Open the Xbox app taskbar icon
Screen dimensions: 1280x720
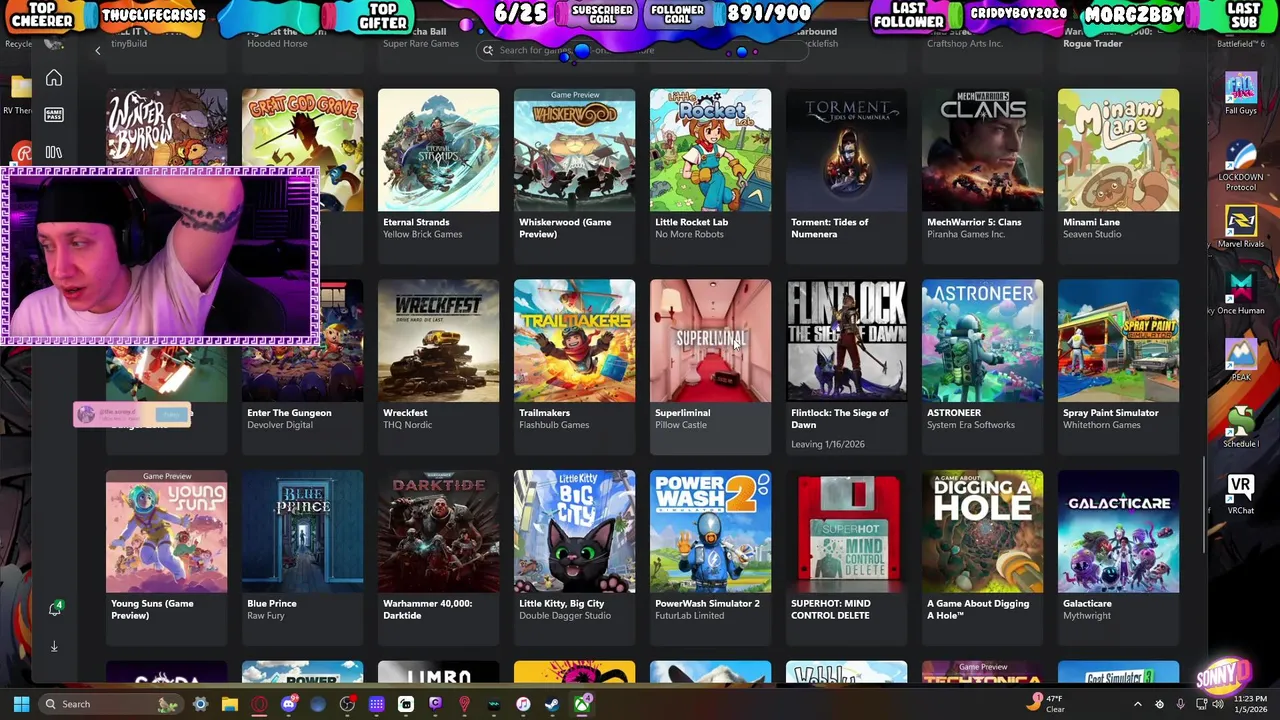pyautogui.click(x=581, y=704)
